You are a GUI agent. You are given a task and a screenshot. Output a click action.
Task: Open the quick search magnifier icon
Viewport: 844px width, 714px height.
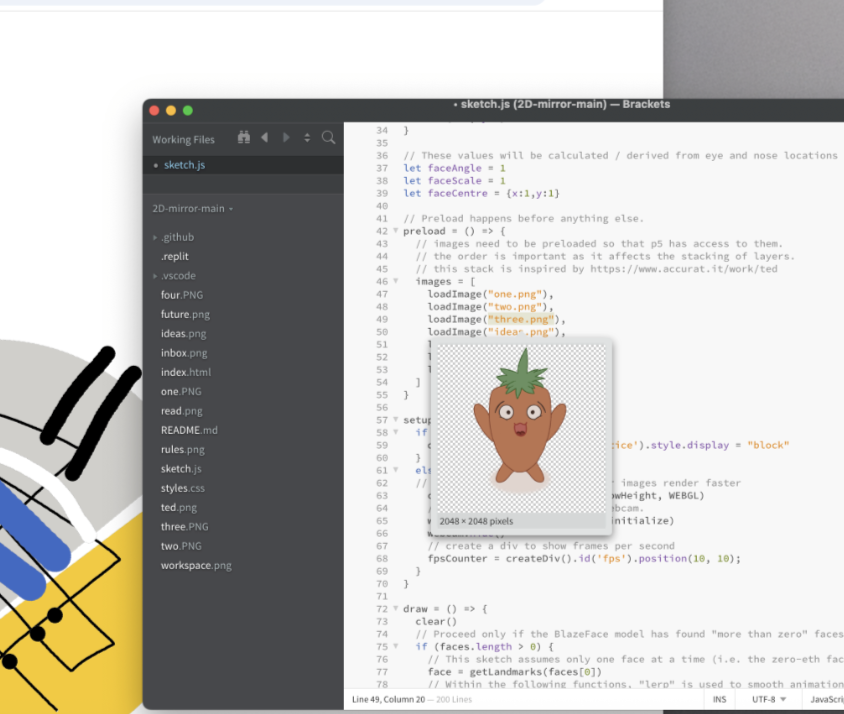pyautogui.click(x=327, y=137)
